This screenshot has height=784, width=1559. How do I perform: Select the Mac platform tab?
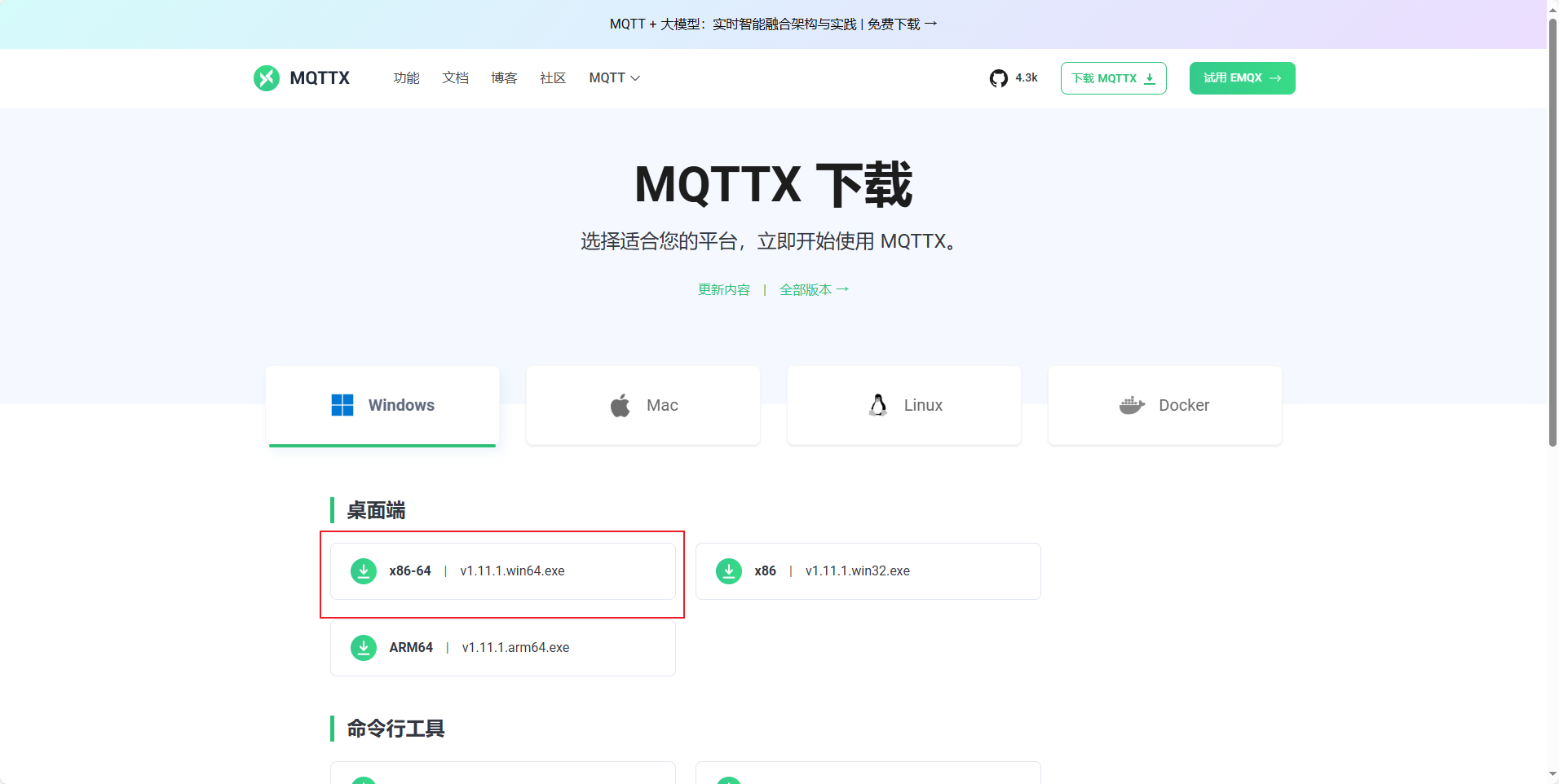tap(643, 405)
